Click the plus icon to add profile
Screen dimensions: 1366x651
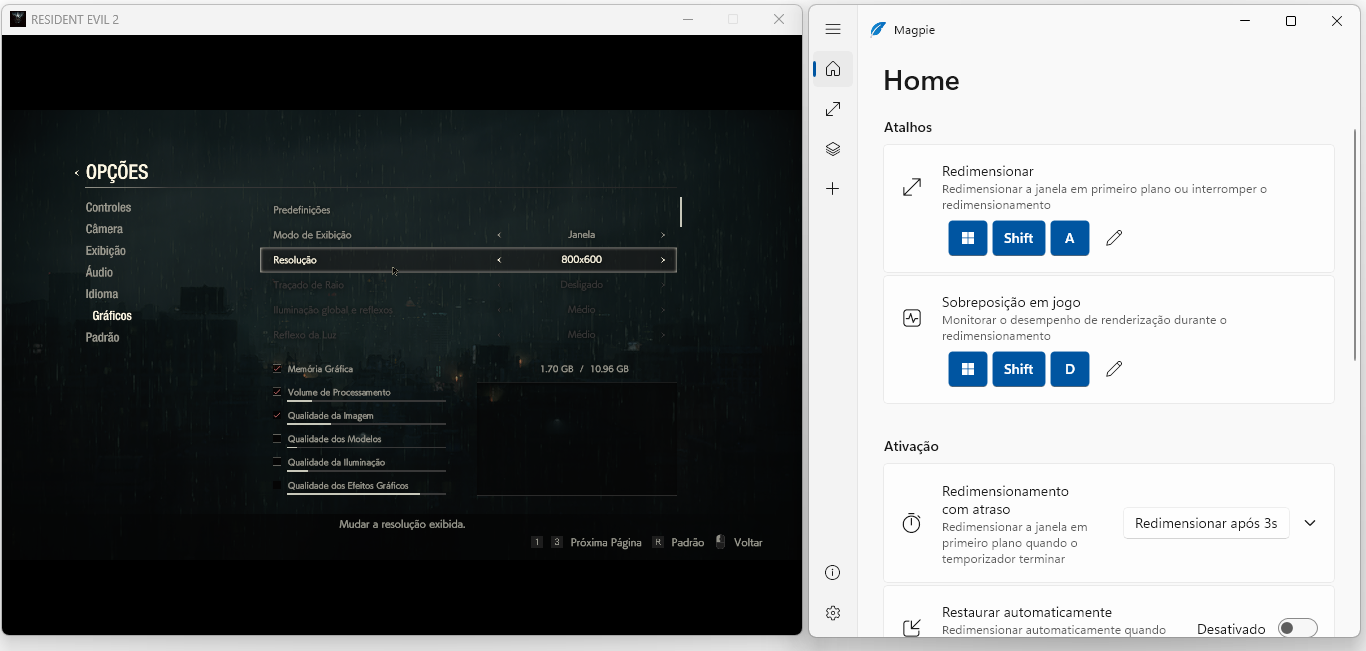[833, 189]
